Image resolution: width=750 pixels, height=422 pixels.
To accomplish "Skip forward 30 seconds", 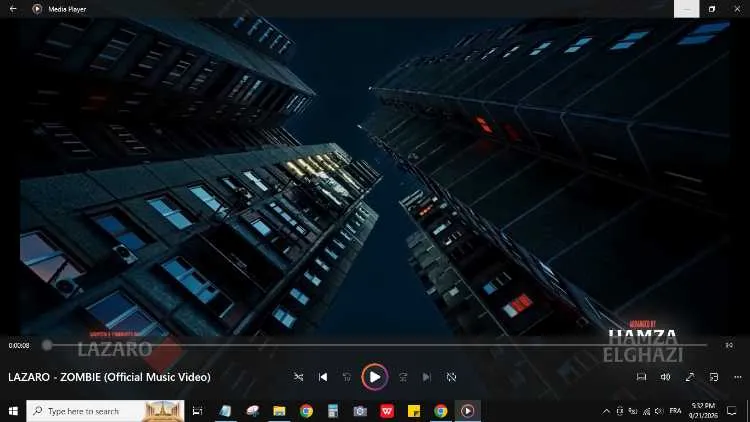I will [403, 377].
